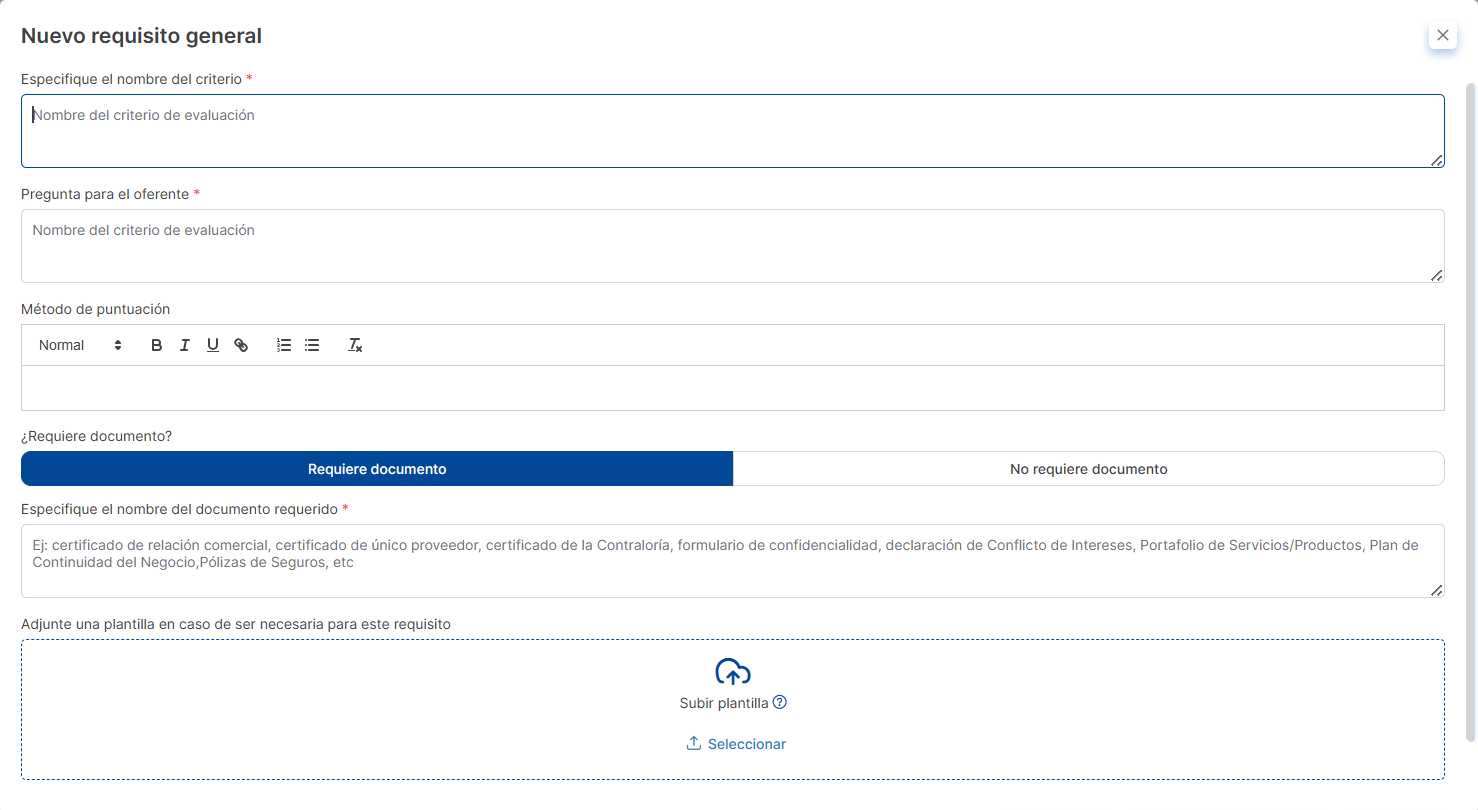Clear text formatting in the editor
This screenshot has height=810, width=1478.
pos(355,345)
